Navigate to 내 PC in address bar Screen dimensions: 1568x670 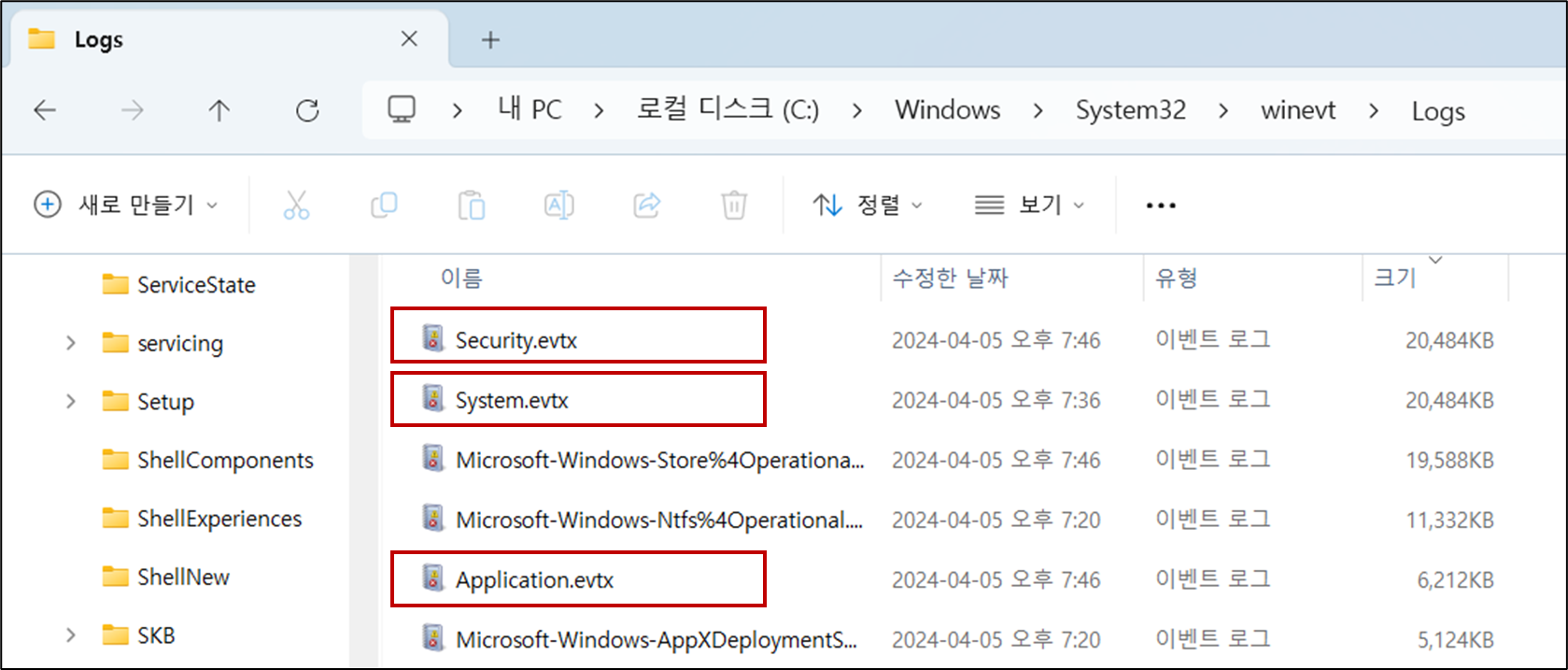point(530,110)
